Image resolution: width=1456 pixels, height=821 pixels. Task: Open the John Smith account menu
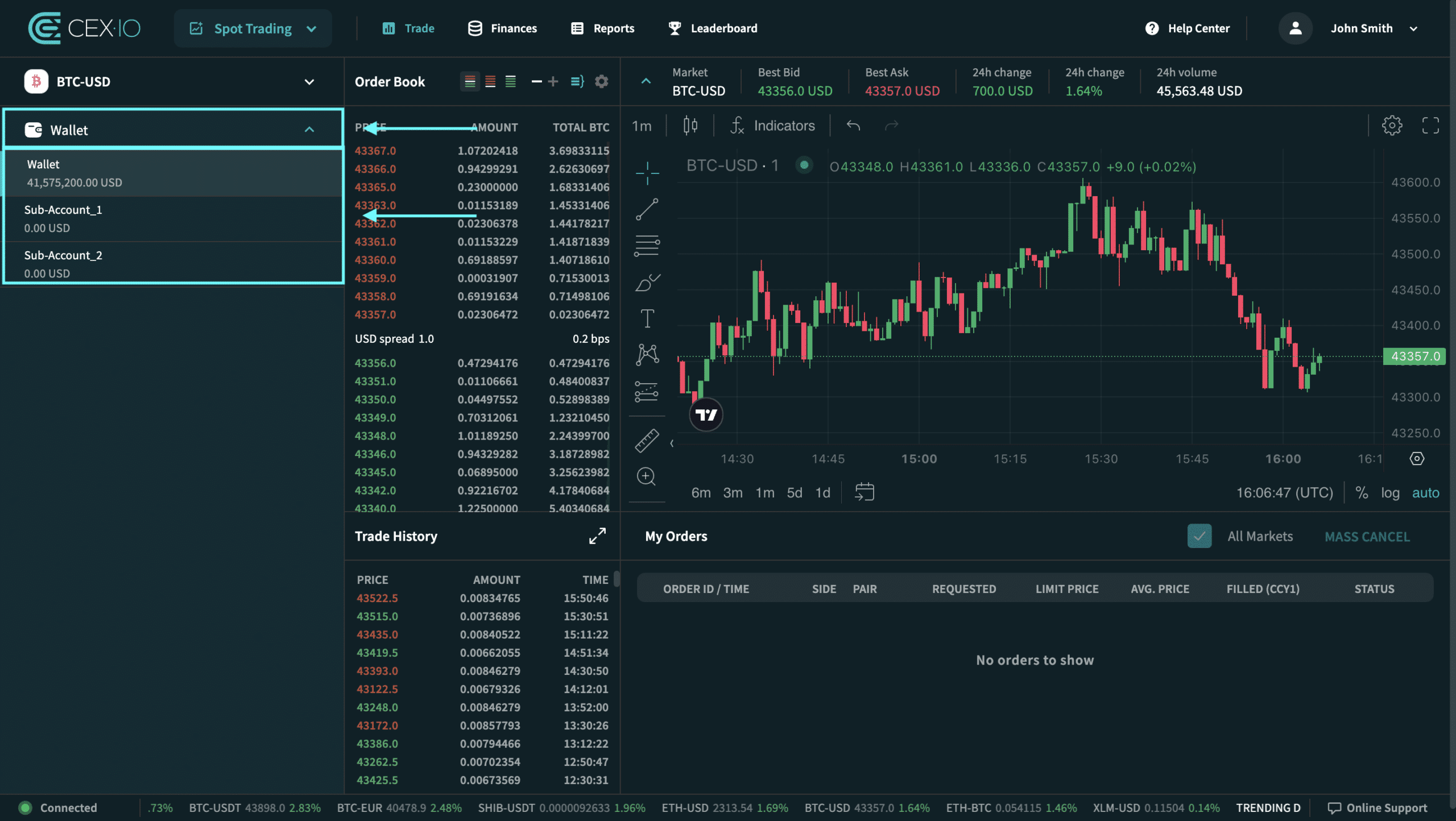tap(1374, 28)
